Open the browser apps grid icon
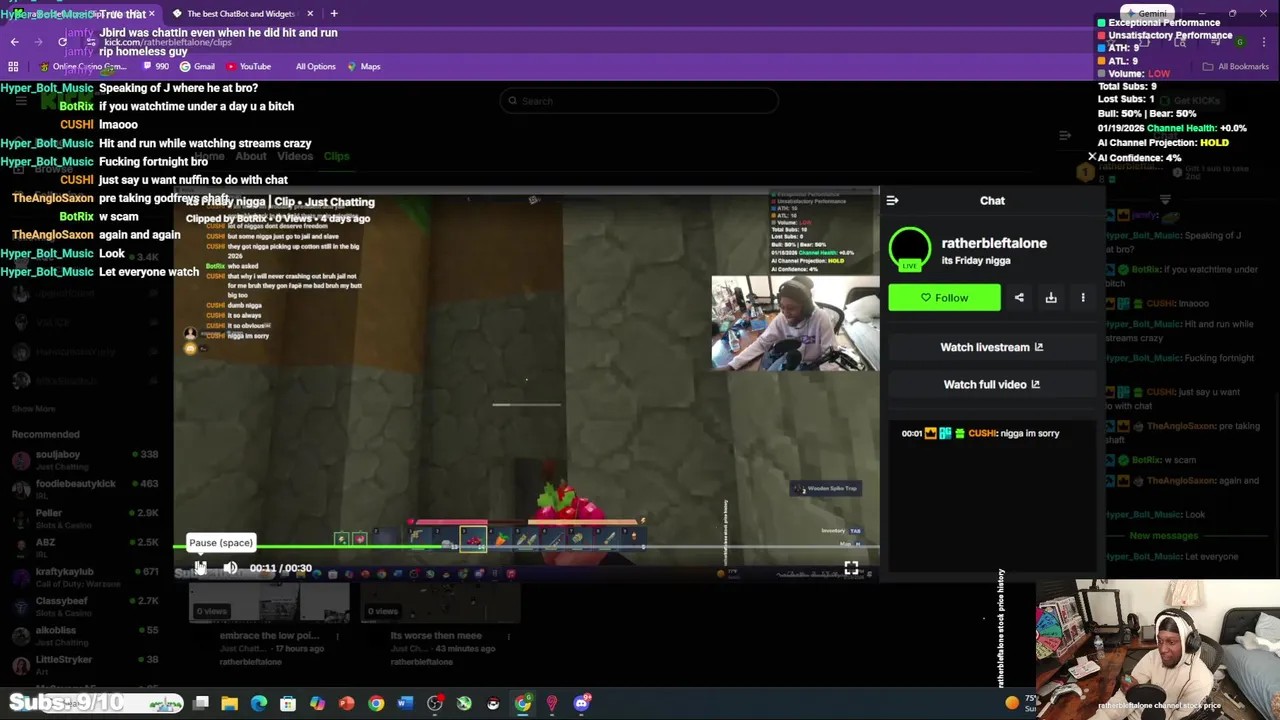The width and height of the screenshot is (1280, 720). pyautogui.click(x=13, y=66)
